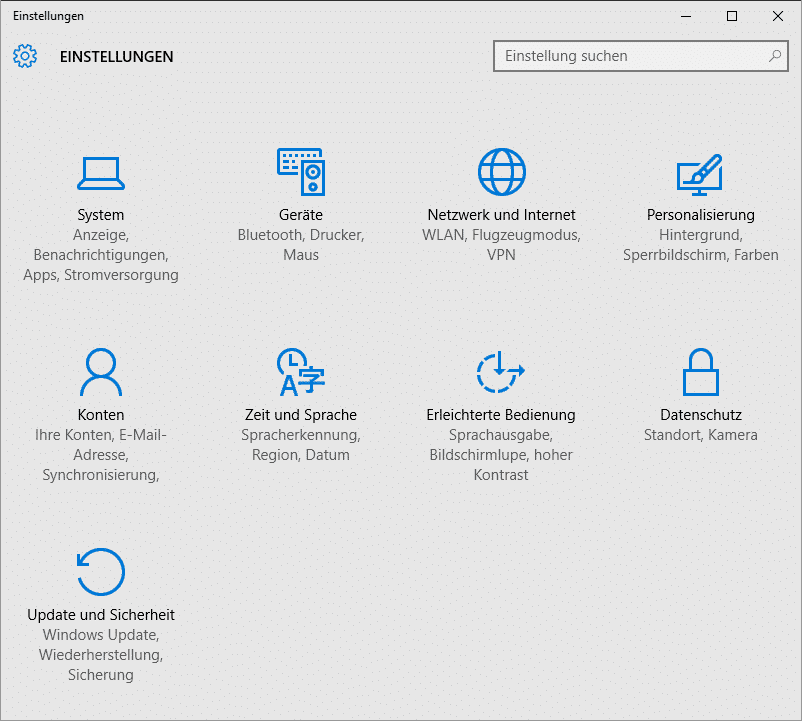The height and width of the screenshot is (721, 802).
Task: Click the EINSTELLUNGEN header text
Action: 117,57
